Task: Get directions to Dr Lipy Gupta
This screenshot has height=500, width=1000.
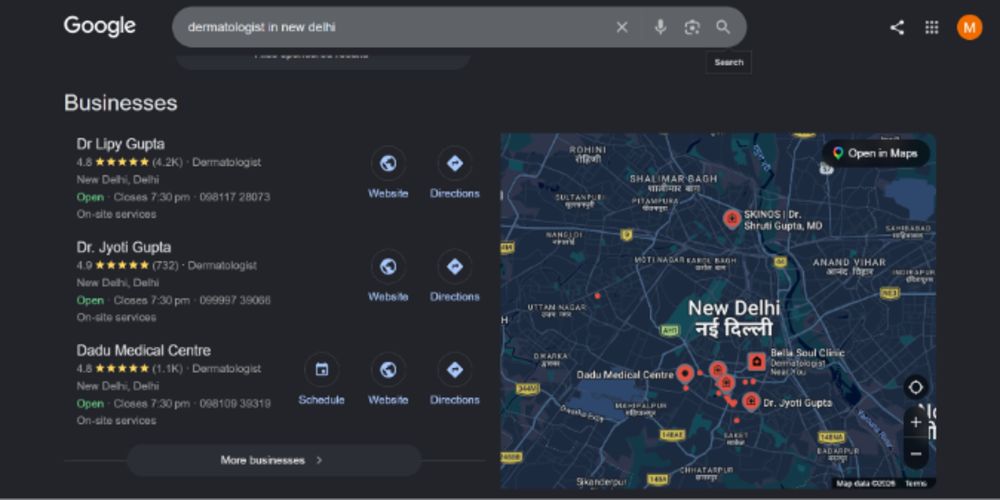Action: click(x=455, y=163)
